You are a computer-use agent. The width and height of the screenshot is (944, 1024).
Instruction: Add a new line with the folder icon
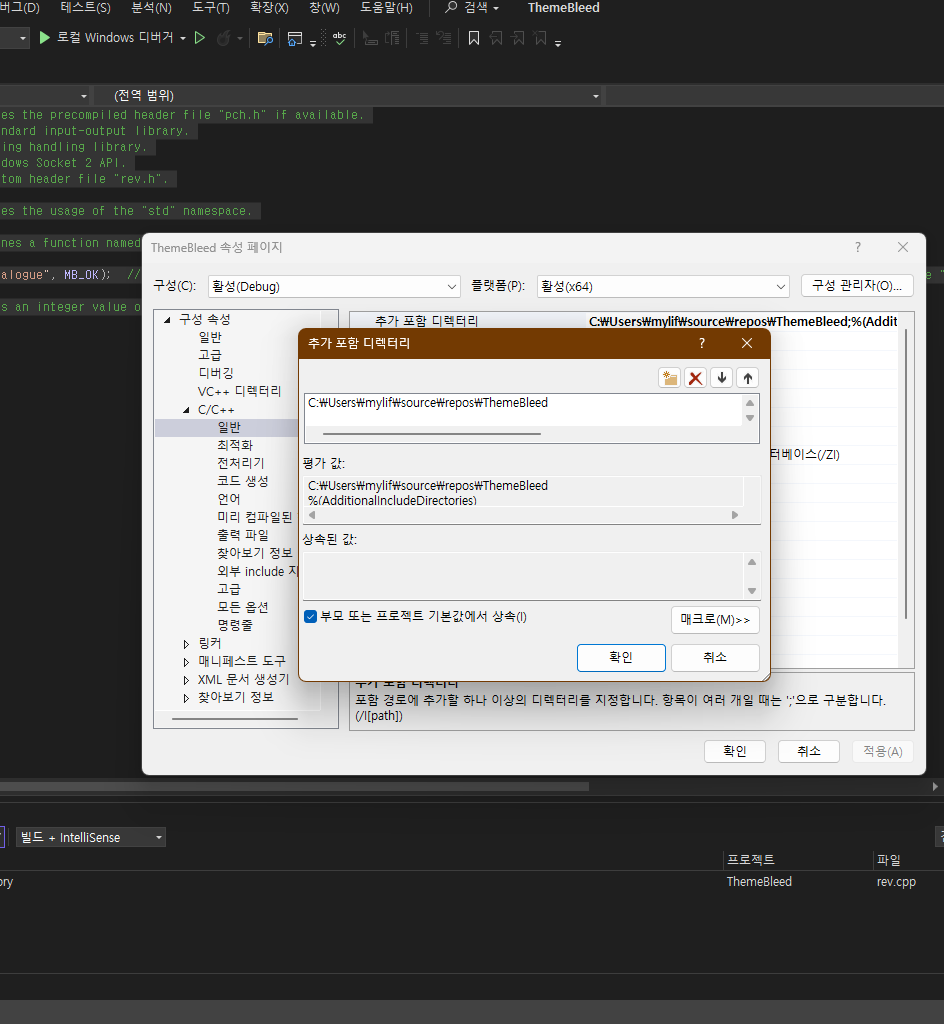click(x=670, y=377)
